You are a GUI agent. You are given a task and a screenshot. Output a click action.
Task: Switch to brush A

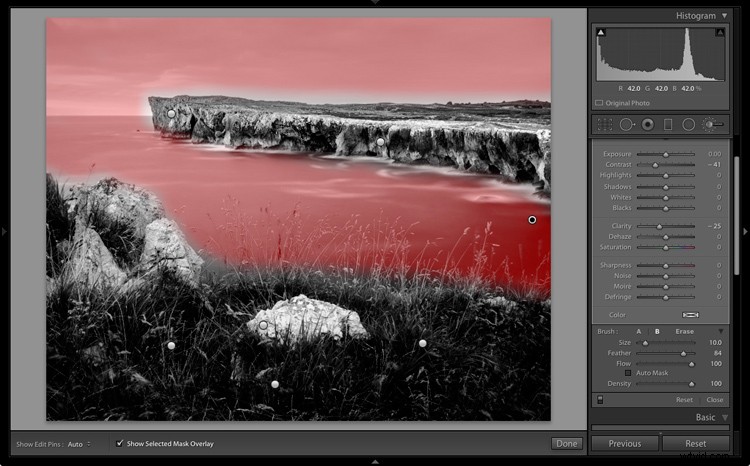pos(639,331)
